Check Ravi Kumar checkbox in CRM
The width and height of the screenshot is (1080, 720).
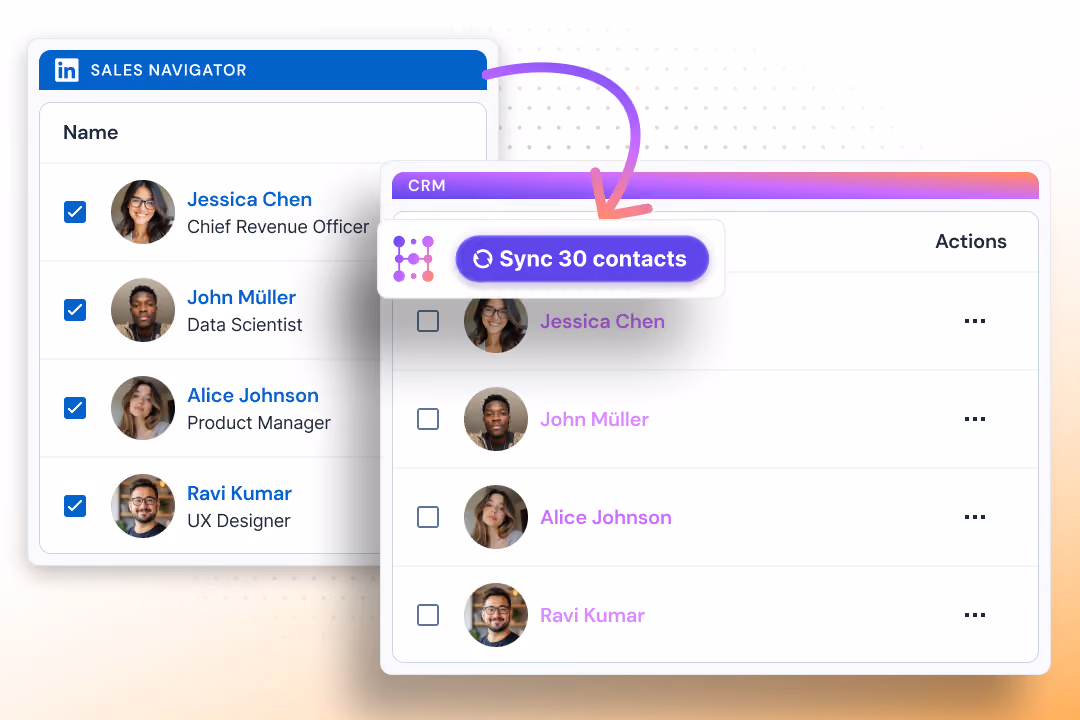[x=428, y=615]
